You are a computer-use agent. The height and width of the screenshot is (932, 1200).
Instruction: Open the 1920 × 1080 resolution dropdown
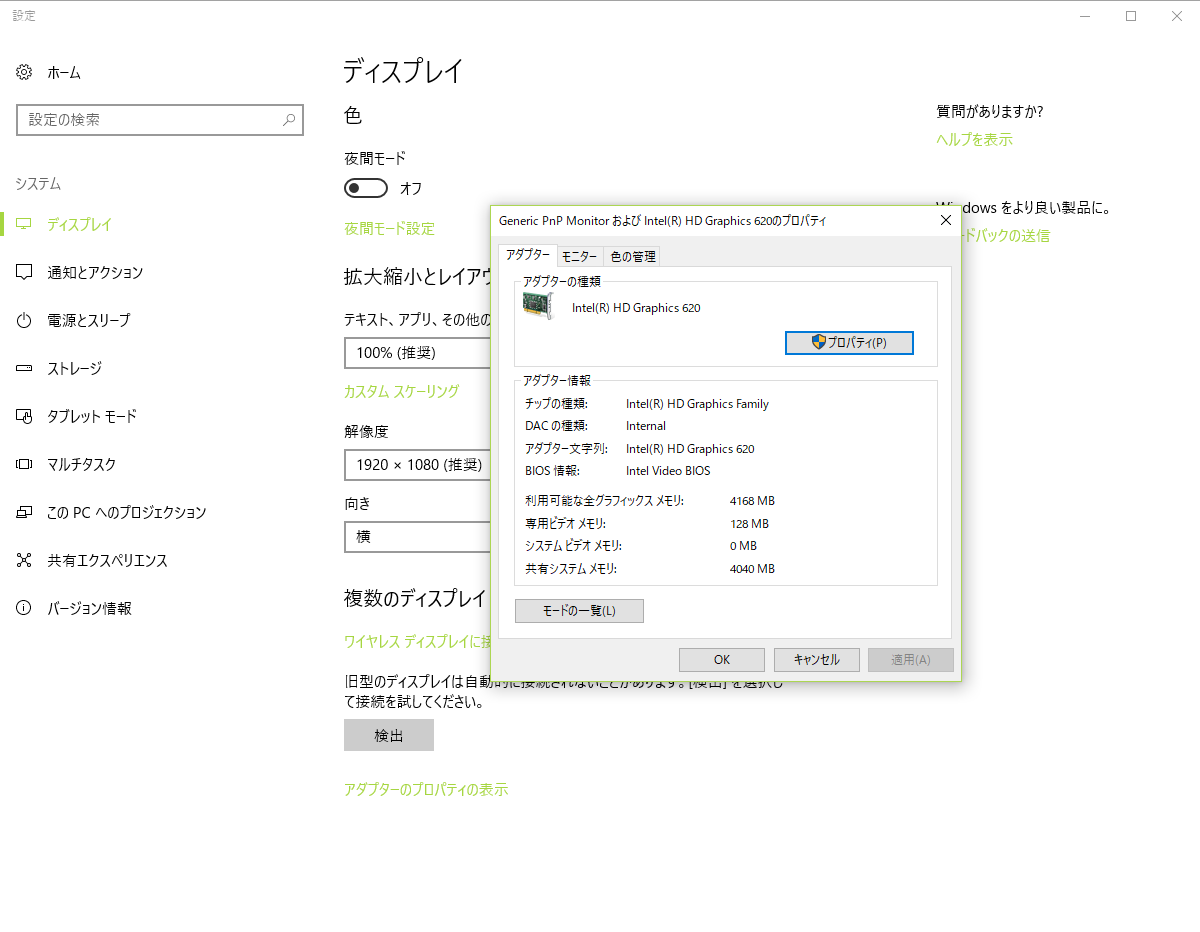416,465
